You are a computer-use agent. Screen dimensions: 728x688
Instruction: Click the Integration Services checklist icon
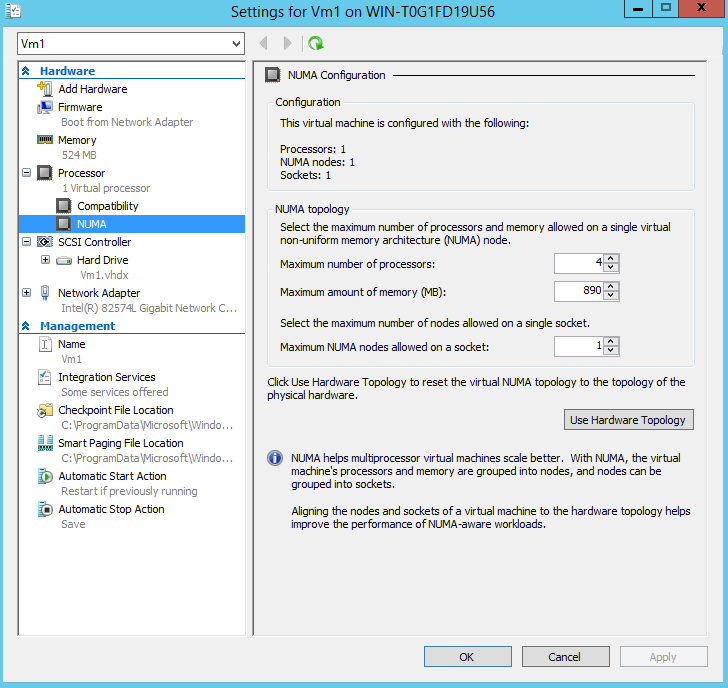click(45, 377)
